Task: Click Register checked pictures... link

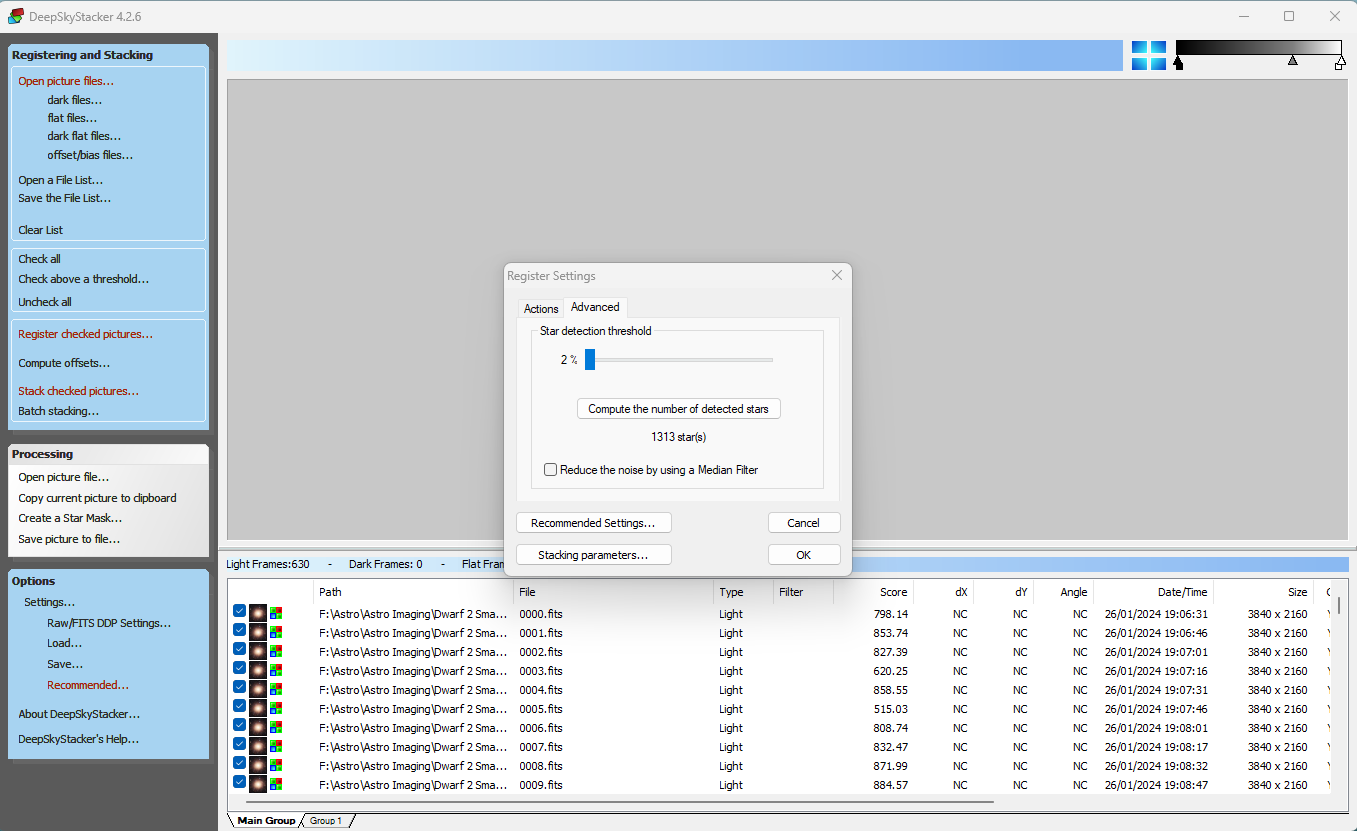Action: click(x=86, y=334)
